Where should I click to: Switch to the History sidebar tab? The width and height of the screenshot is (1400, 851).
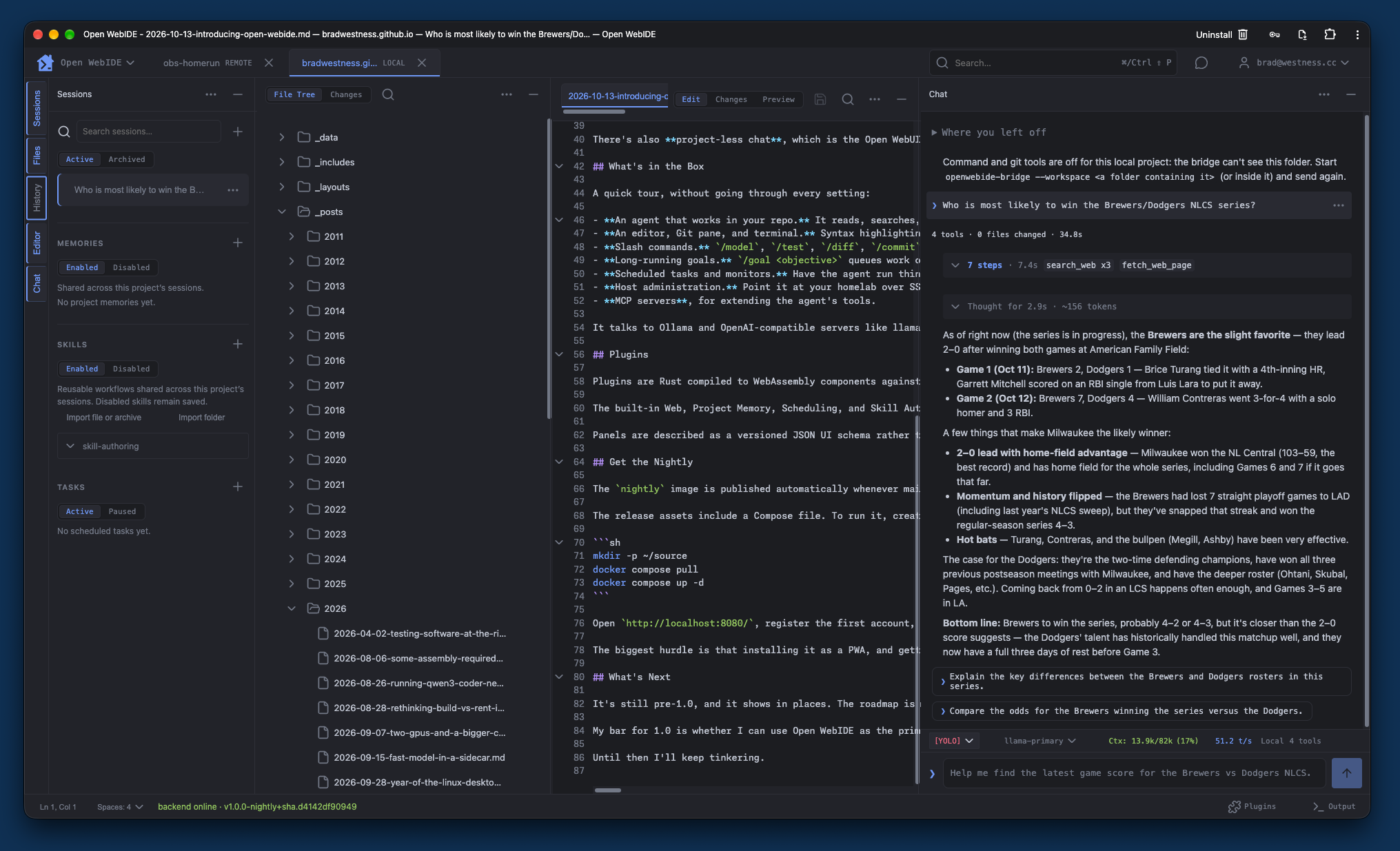tap(37, 198)
